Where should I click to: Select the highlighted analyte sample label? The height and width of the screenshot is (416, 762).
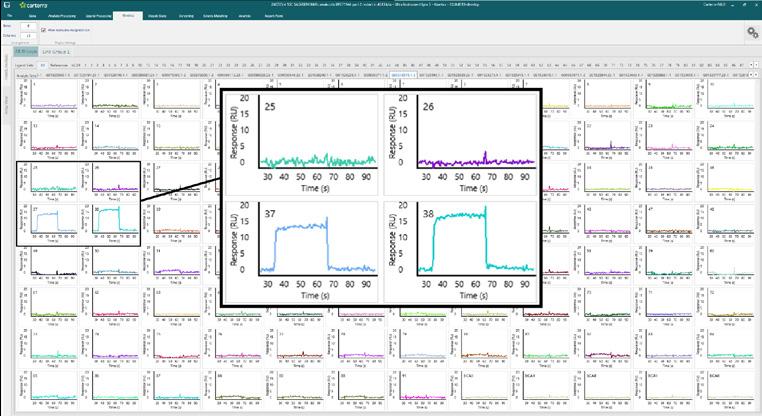pyautogui.click(x=403, y=75)
